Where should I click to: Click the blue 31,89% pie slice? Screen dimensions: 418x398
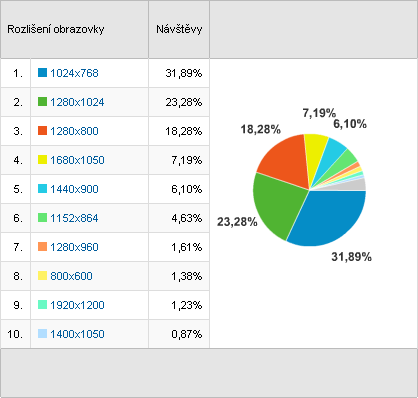(x=330, y=218)
